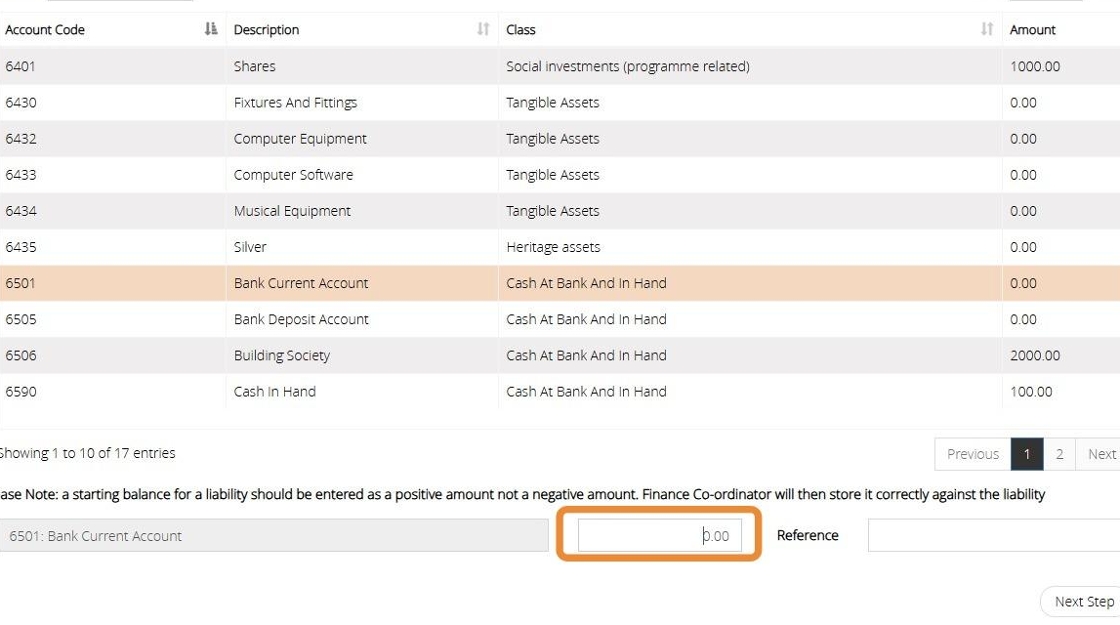Click the 6501: Bank Current Account field
Screen dimensions: 1120x625
(x=274, y=536)
